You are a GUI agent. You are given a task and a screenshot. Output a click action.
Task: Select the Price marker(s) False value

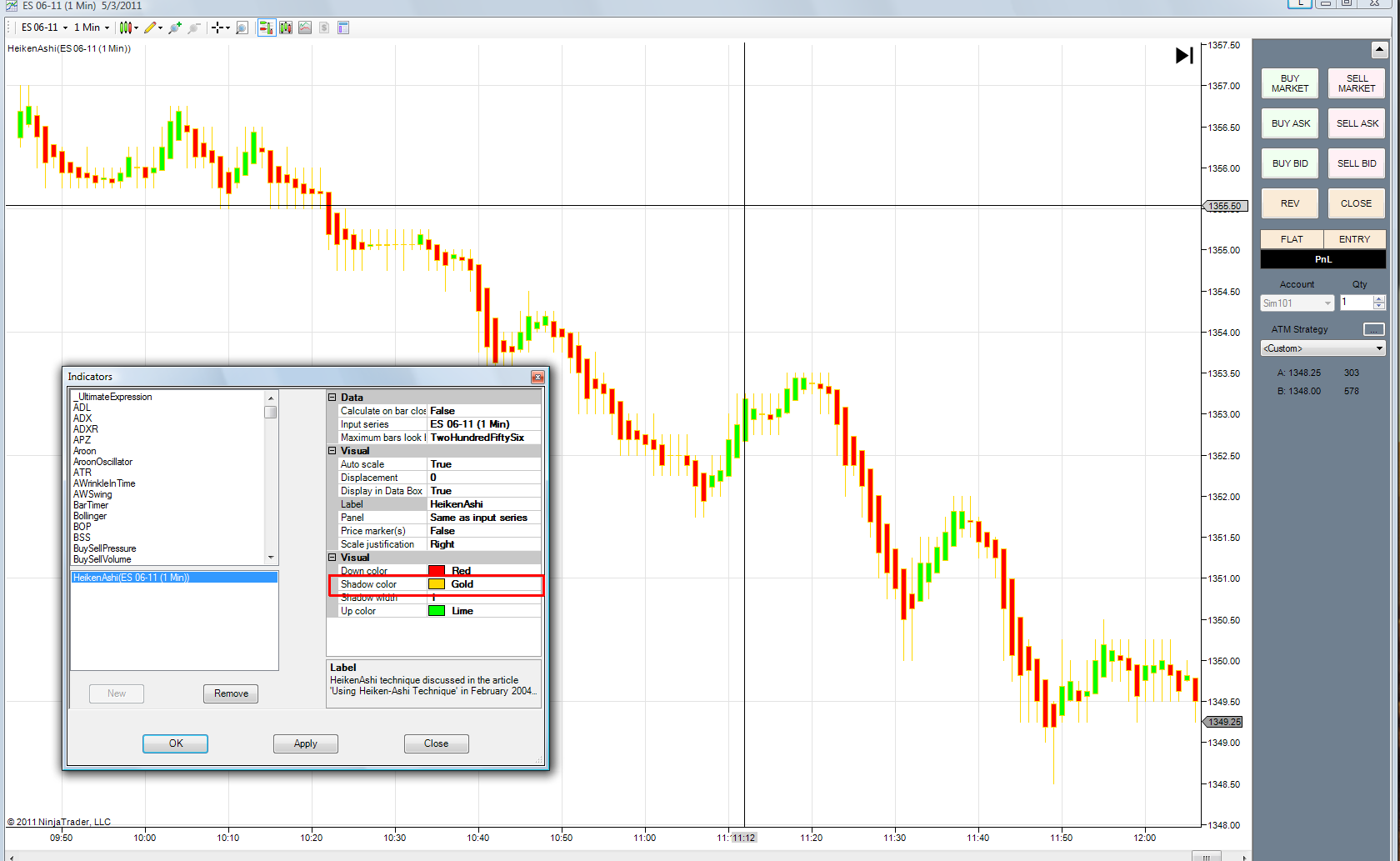pyautogui.click(x=484, y=531)
